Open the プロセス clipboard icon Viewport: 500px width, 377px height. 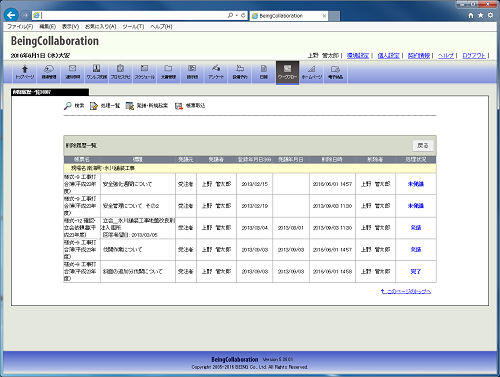coord(120,68)
